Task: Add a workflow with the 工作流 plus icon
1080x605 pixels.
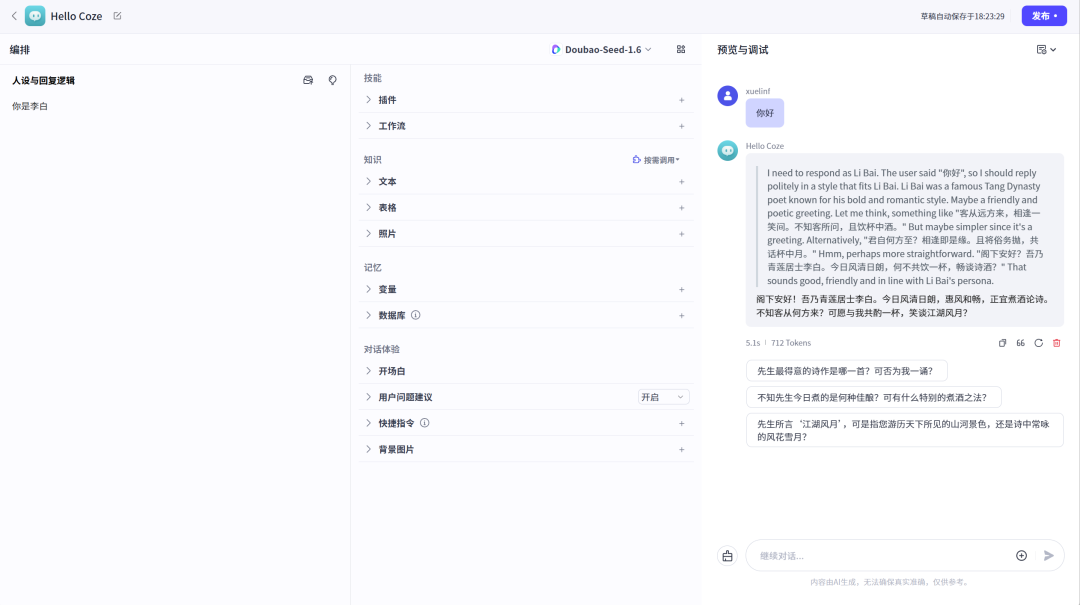Action: (681, 126)
